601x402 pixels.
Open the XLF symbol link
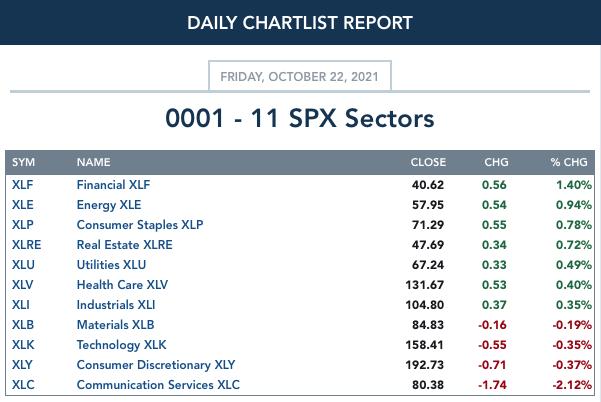pos(22,185)
